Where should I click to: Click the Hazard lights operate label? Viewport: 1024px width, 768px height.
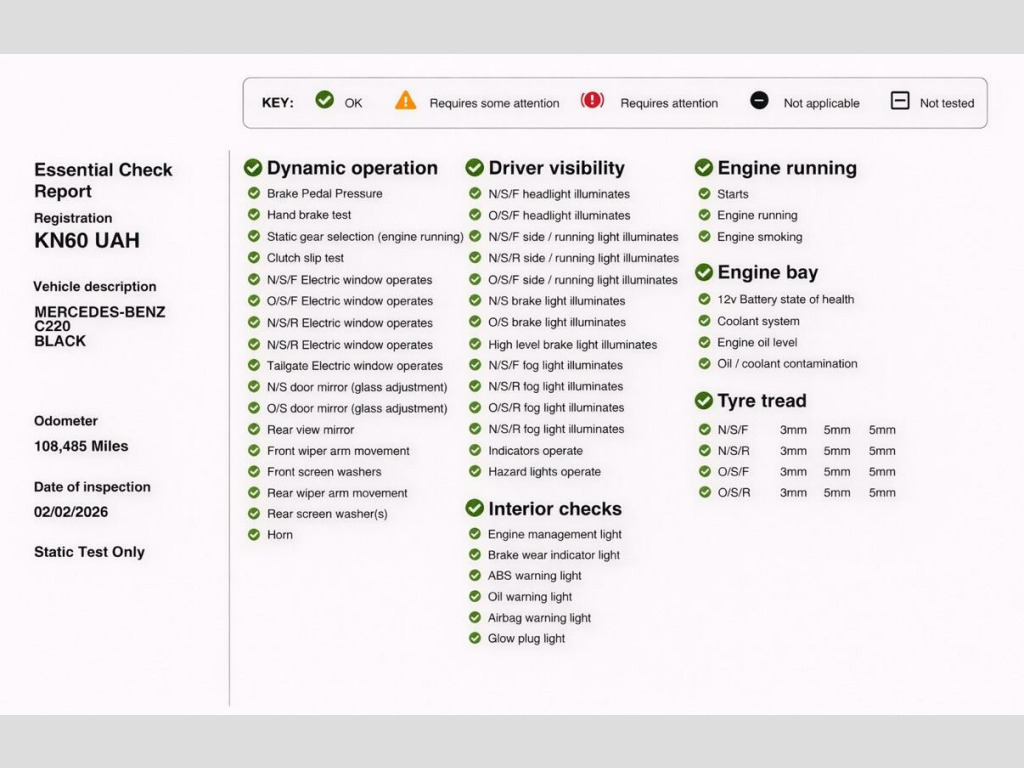coord(544,472)
